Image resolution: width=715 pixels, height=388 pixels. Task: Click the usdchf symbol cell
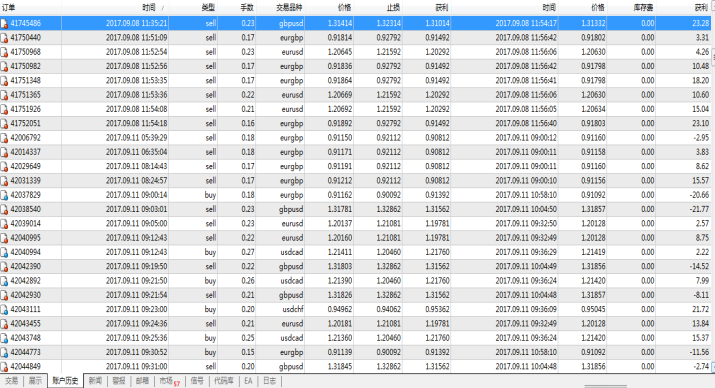292,310
